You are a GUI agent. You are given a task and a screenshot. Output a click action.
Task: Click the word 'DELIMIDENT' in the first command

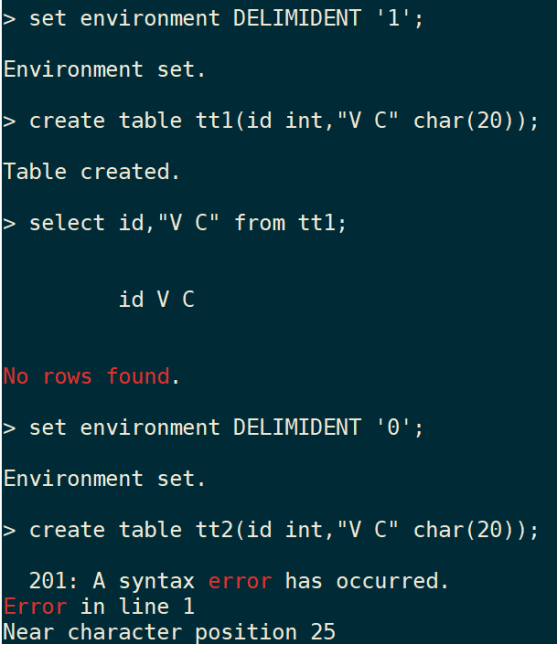297,19
